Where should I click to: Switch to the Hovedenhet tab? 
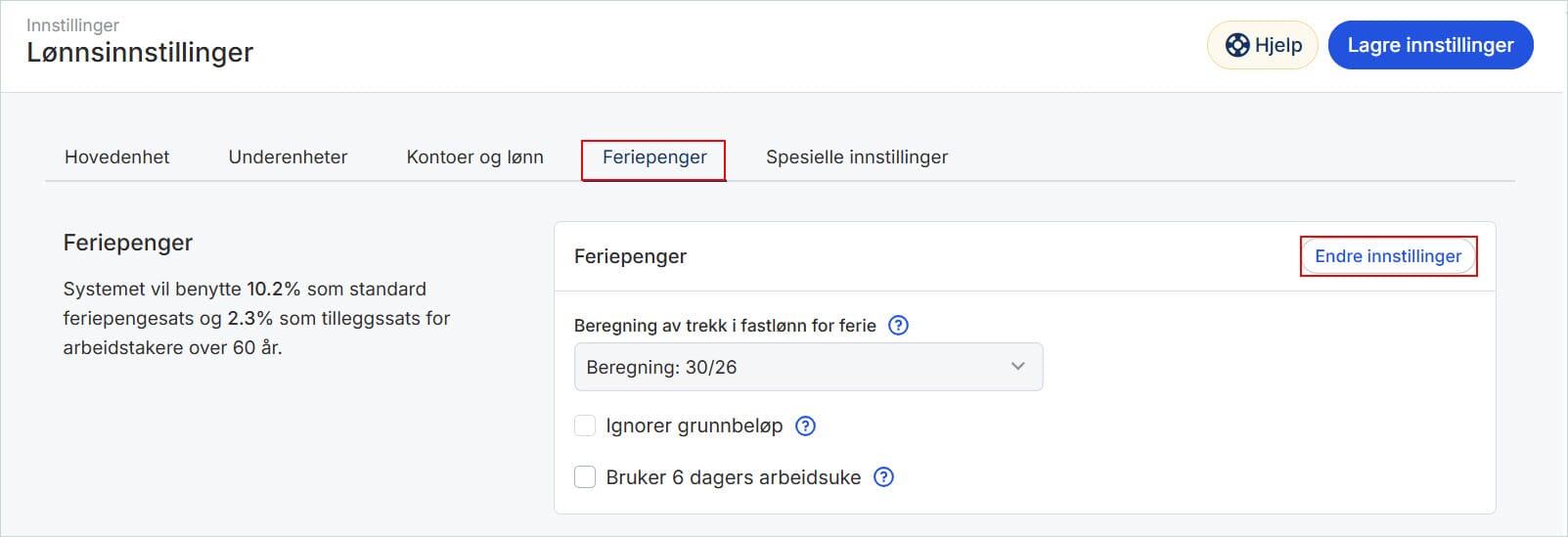[116, 157]
